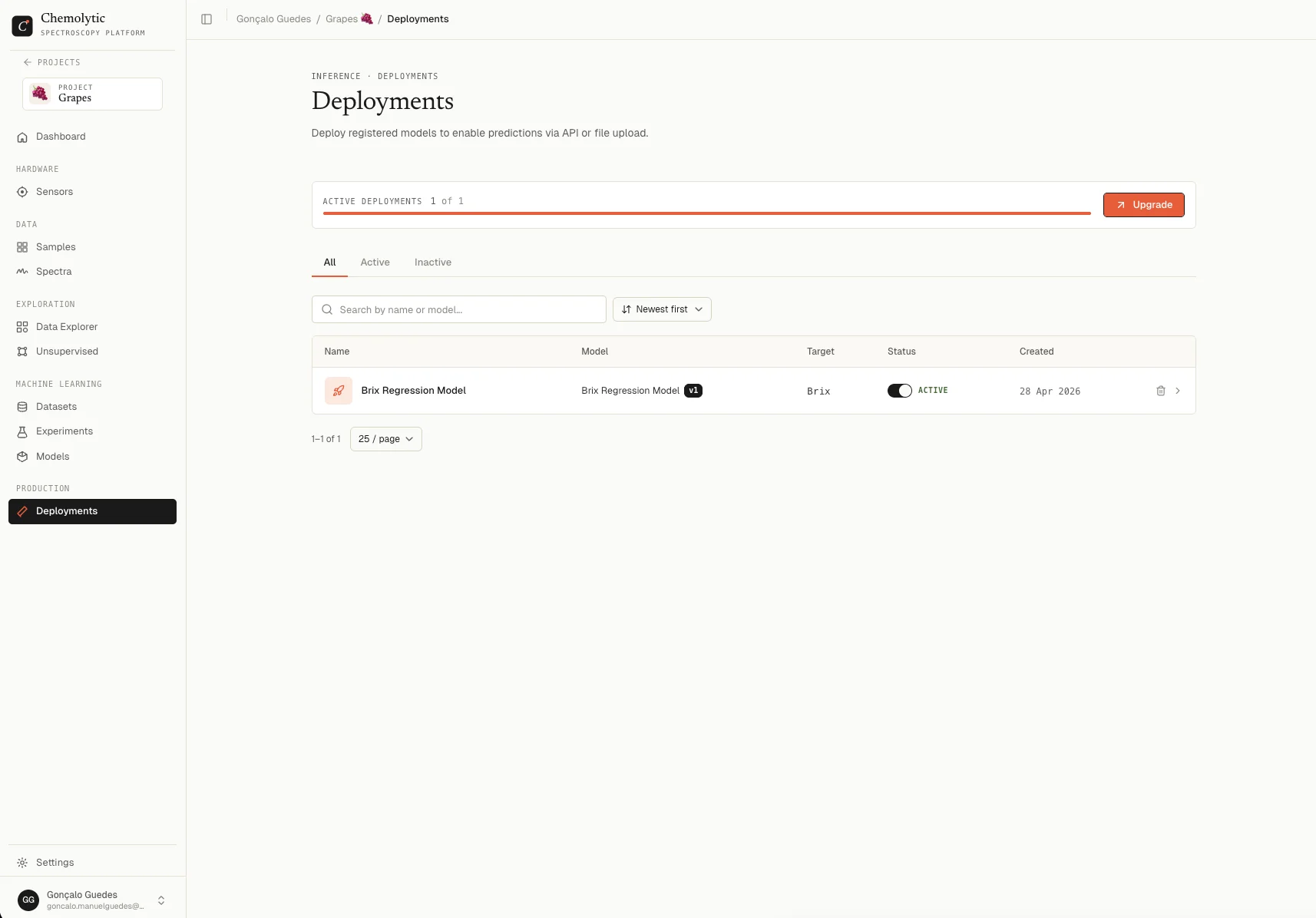Click the Brix Regression Model name
This screenshot has height=918, width=1316.
(414, 391)
